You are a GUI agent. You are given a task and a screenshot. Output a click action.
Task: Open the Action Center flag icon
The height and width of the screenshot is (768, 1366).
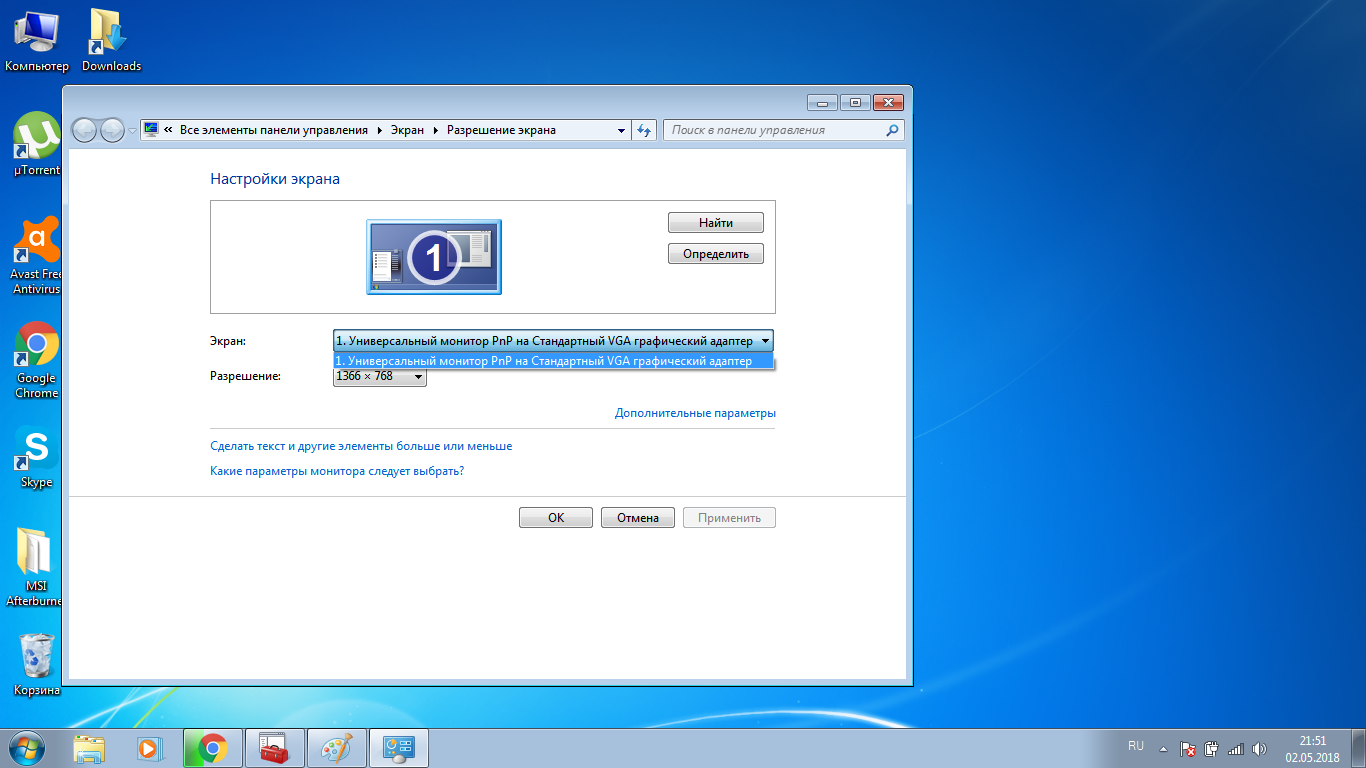(1188, 748)
